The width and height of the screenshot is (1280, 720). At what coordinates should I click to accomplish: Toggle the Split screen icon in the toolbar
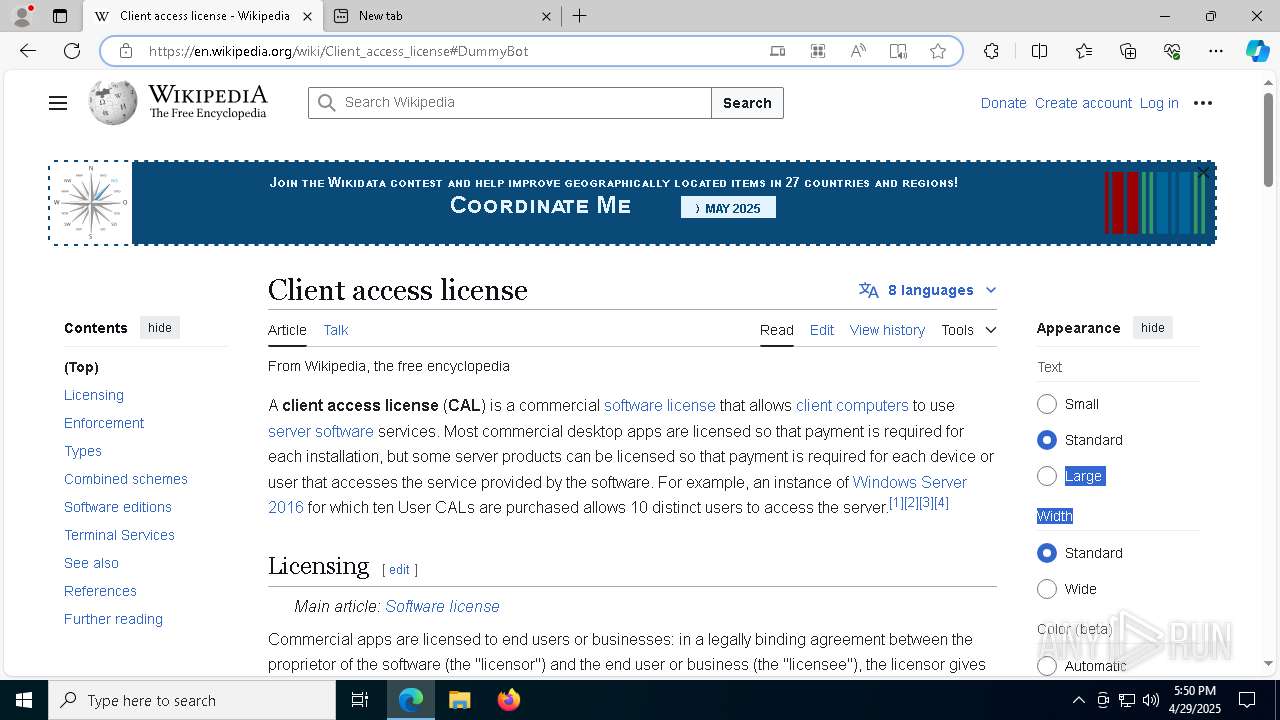1039,51
